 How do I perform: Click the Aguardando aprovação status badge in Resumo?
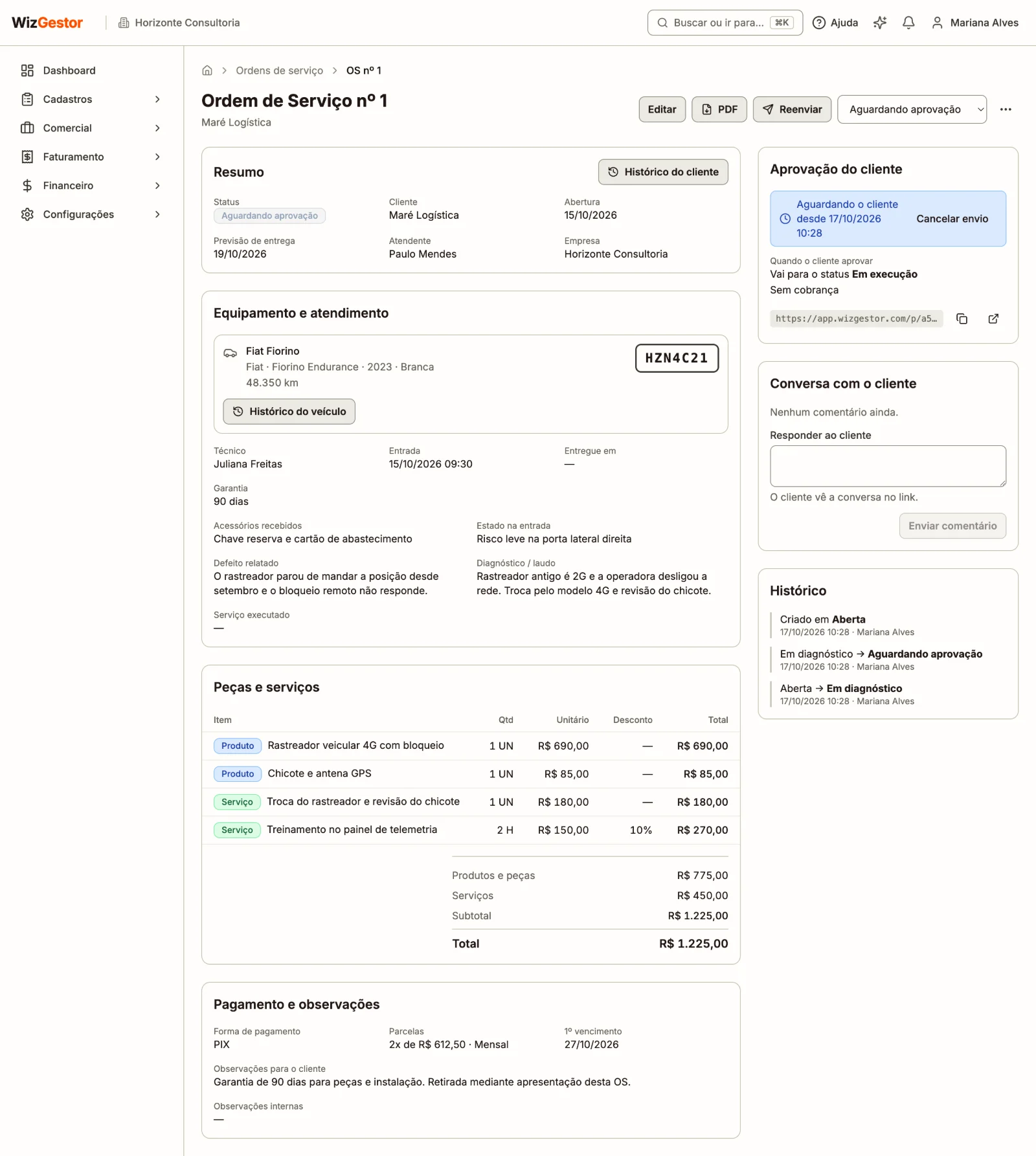(269, 216)
